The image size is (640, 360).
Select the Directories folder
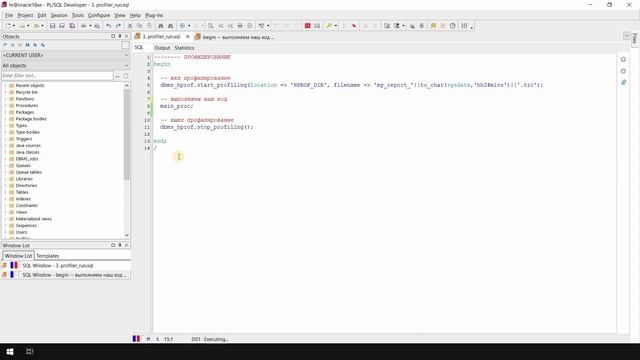tap(26, 185)
